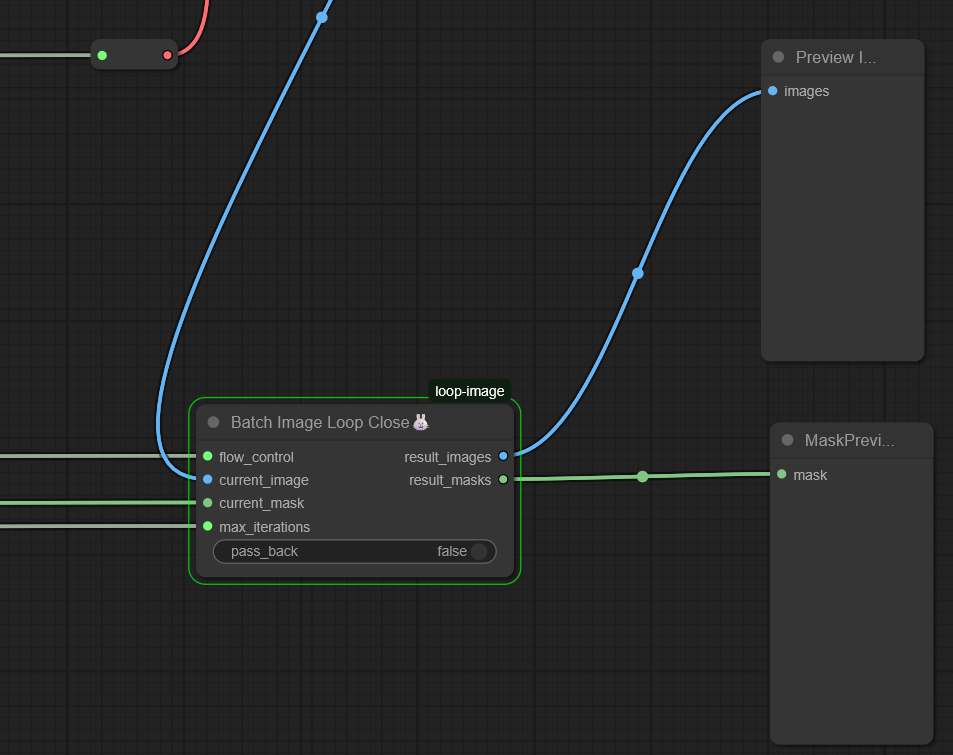Click the small reroute node's green input dot
This screenshot has width=953, height=755.
click(102, 55)
